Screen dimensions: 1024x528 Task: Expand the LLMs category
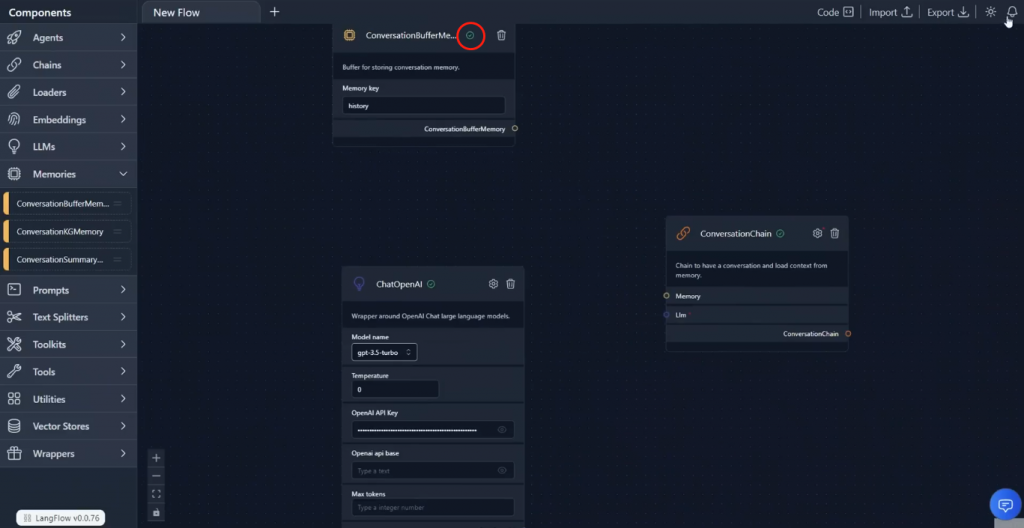[x=123, y=147]
